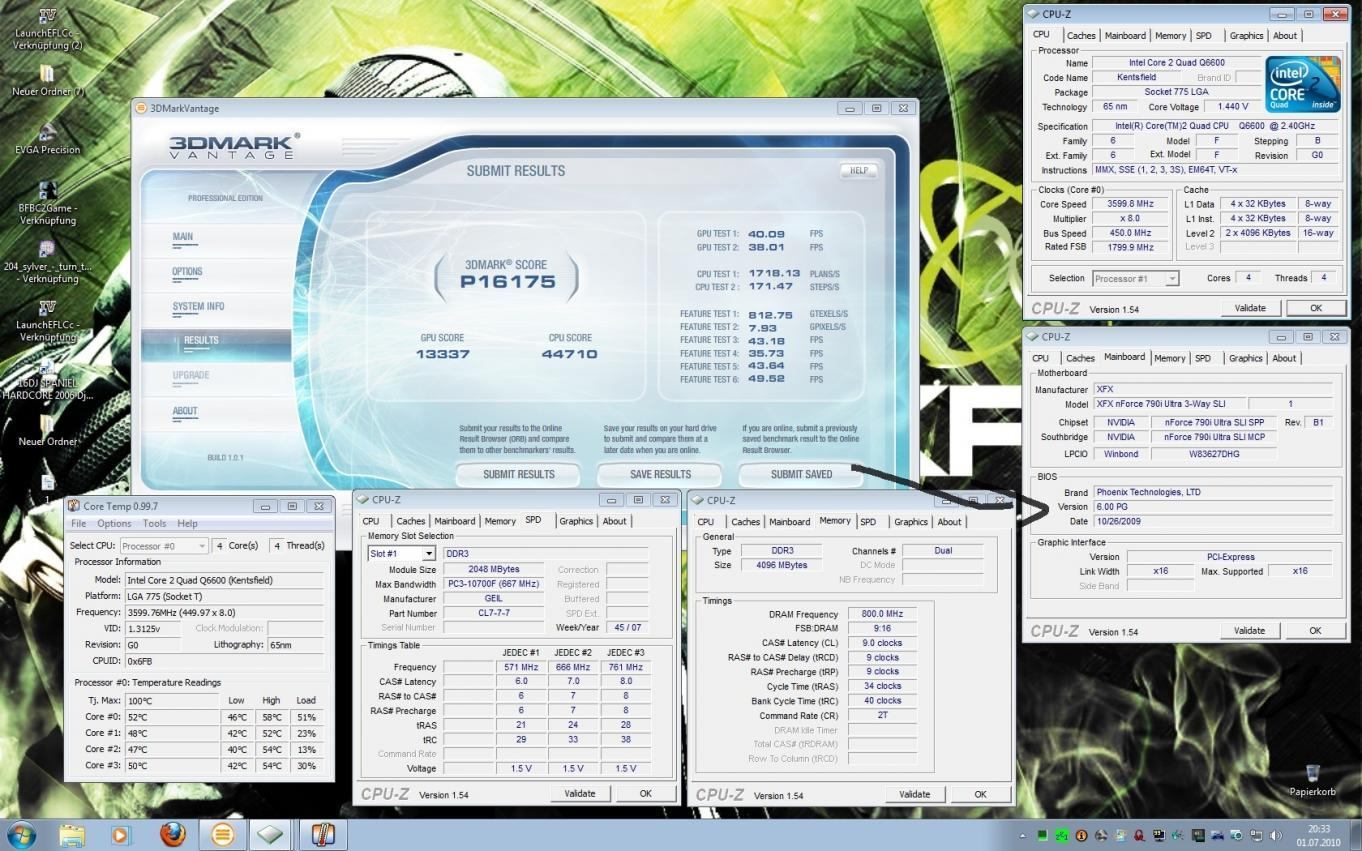
Task: Click Core Temp VID value 1.3125v
Action: (x=153, y=628)
